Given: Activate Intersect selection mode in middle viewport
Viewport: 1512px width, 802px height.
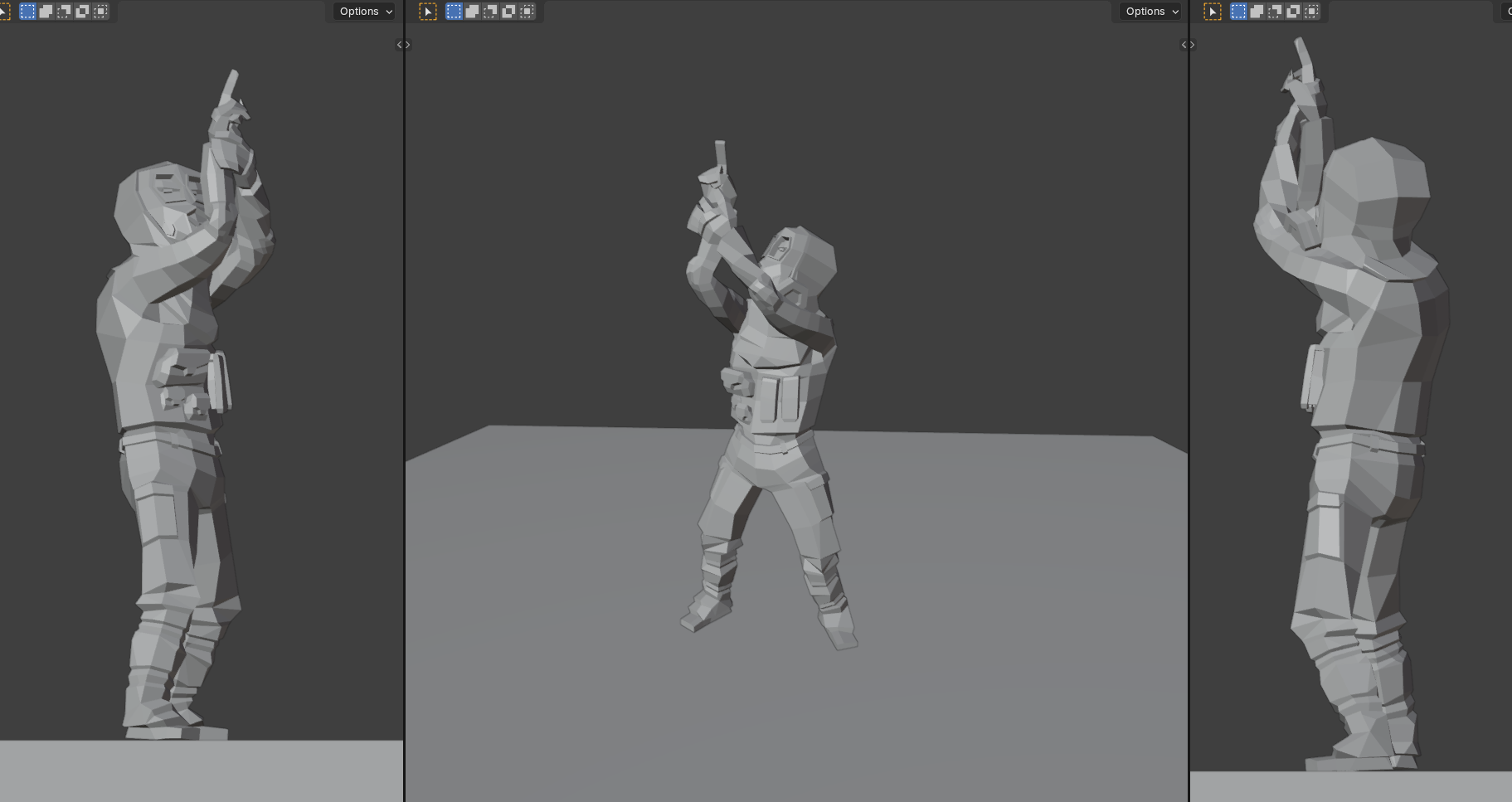Looking at the screenshot, I should tap(527, 12).
